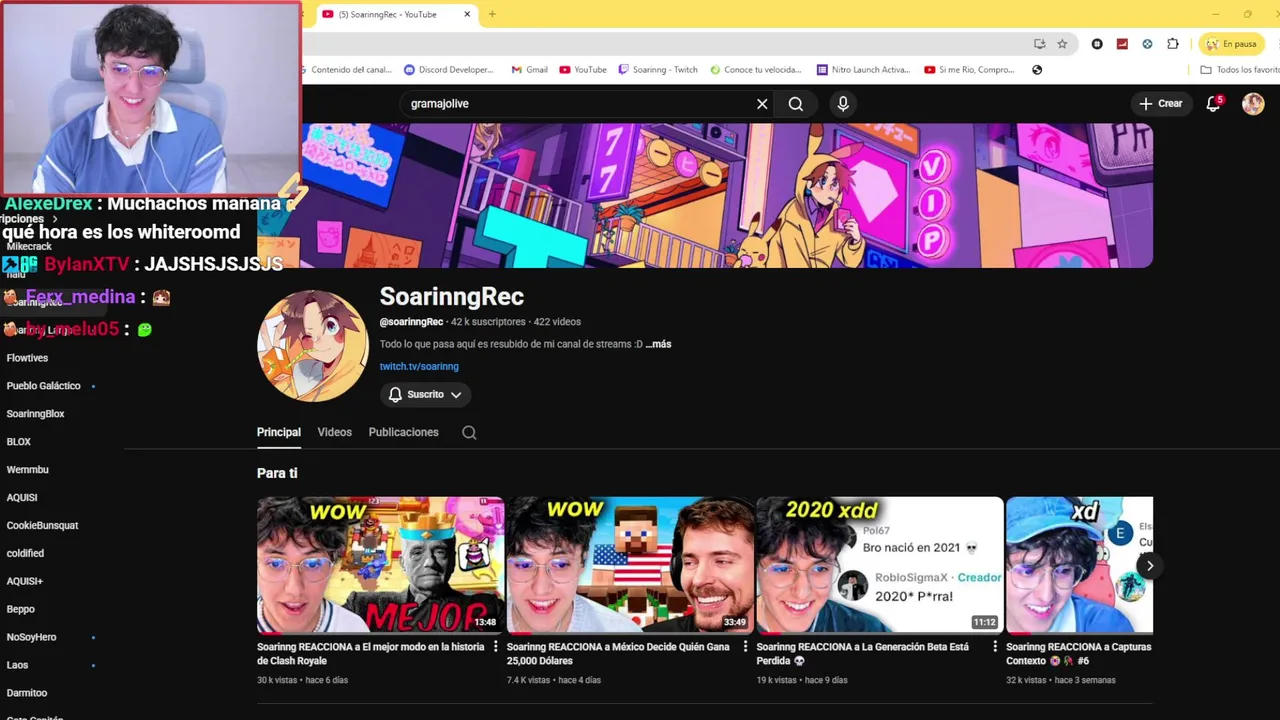1280x720 pixels.
Task: Switch to the Publicaciones tab
Action: (404, 432)
